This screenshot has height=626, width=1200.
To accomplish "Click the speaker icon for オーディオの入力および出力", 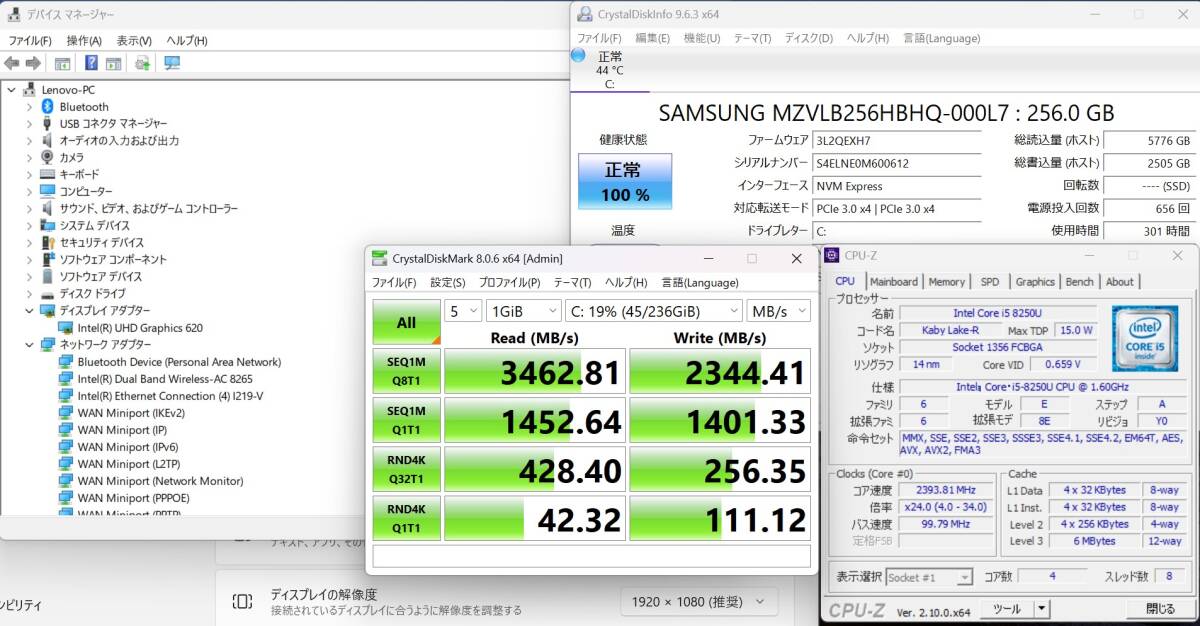I will 47,140.
